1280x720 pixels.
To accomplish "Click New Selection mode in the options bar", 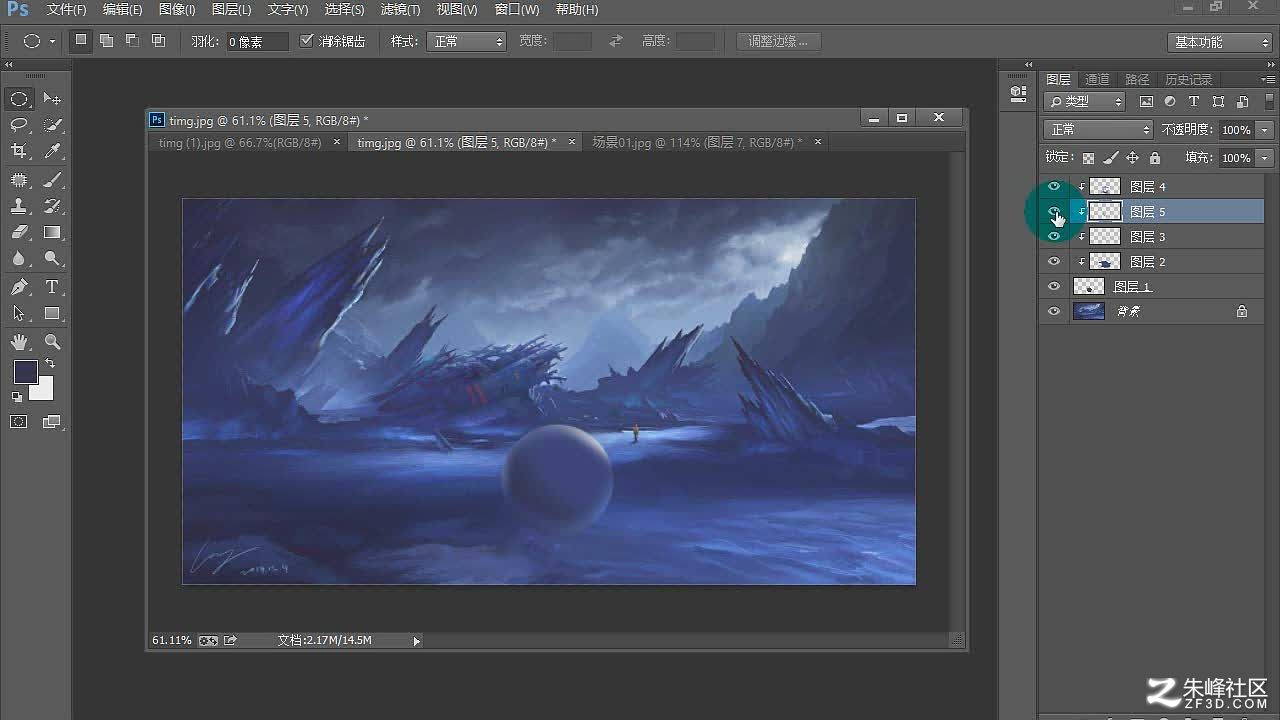I will pyautogui.click(x=81, y=41).
